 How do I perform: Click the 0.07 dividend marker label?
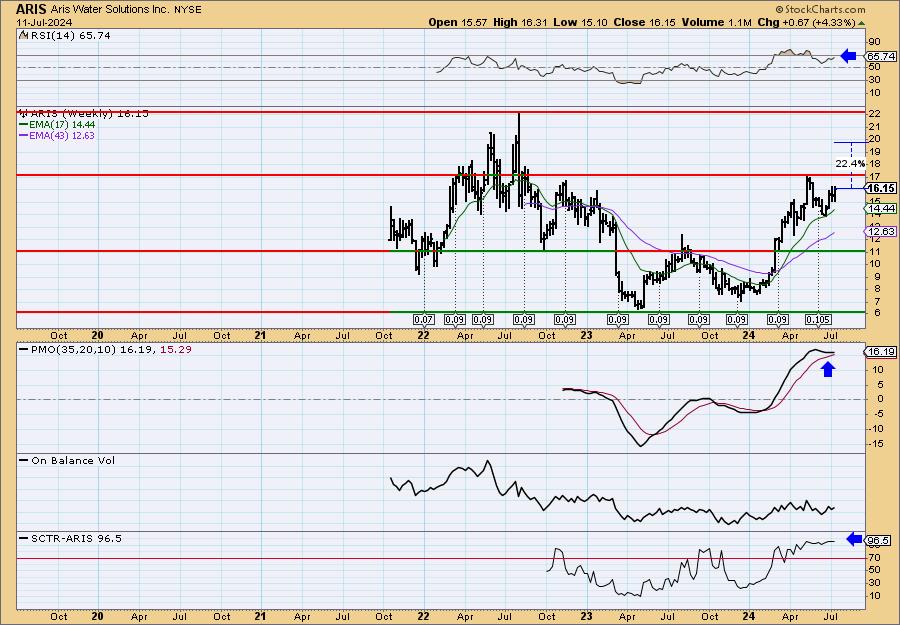424,320
